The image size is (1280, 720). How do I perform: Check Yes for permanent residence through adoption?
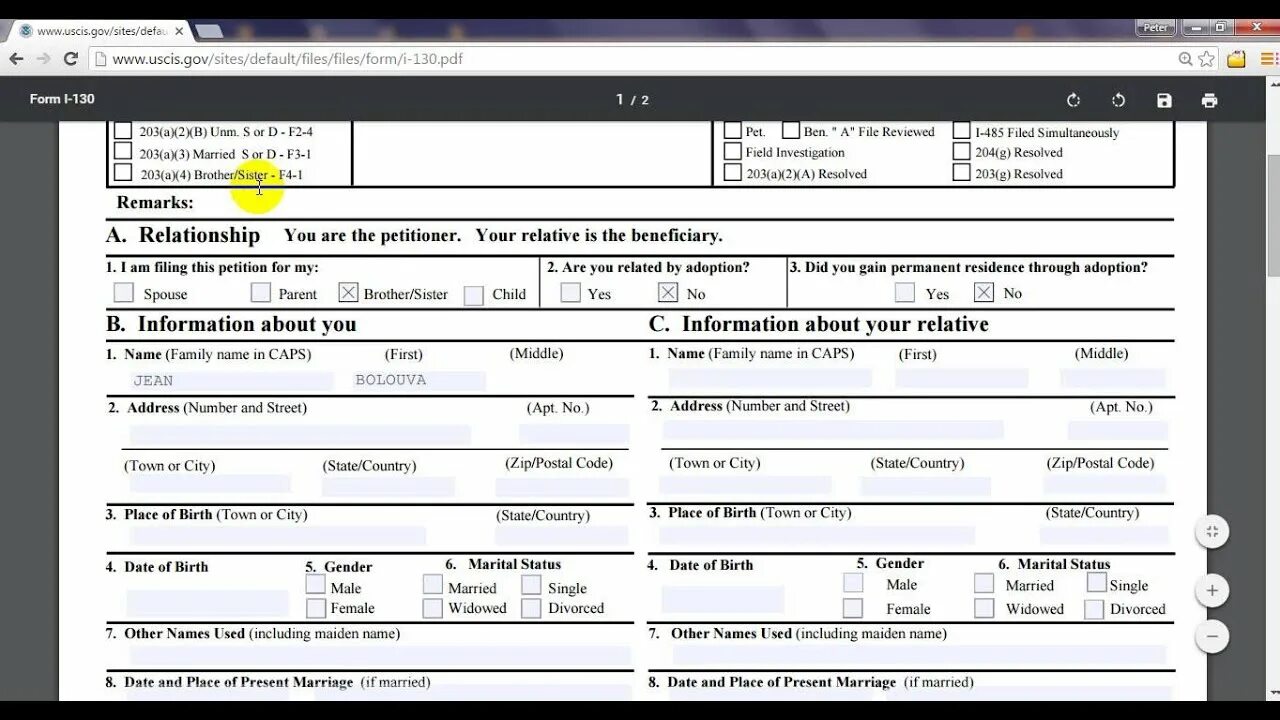[904, 292]
